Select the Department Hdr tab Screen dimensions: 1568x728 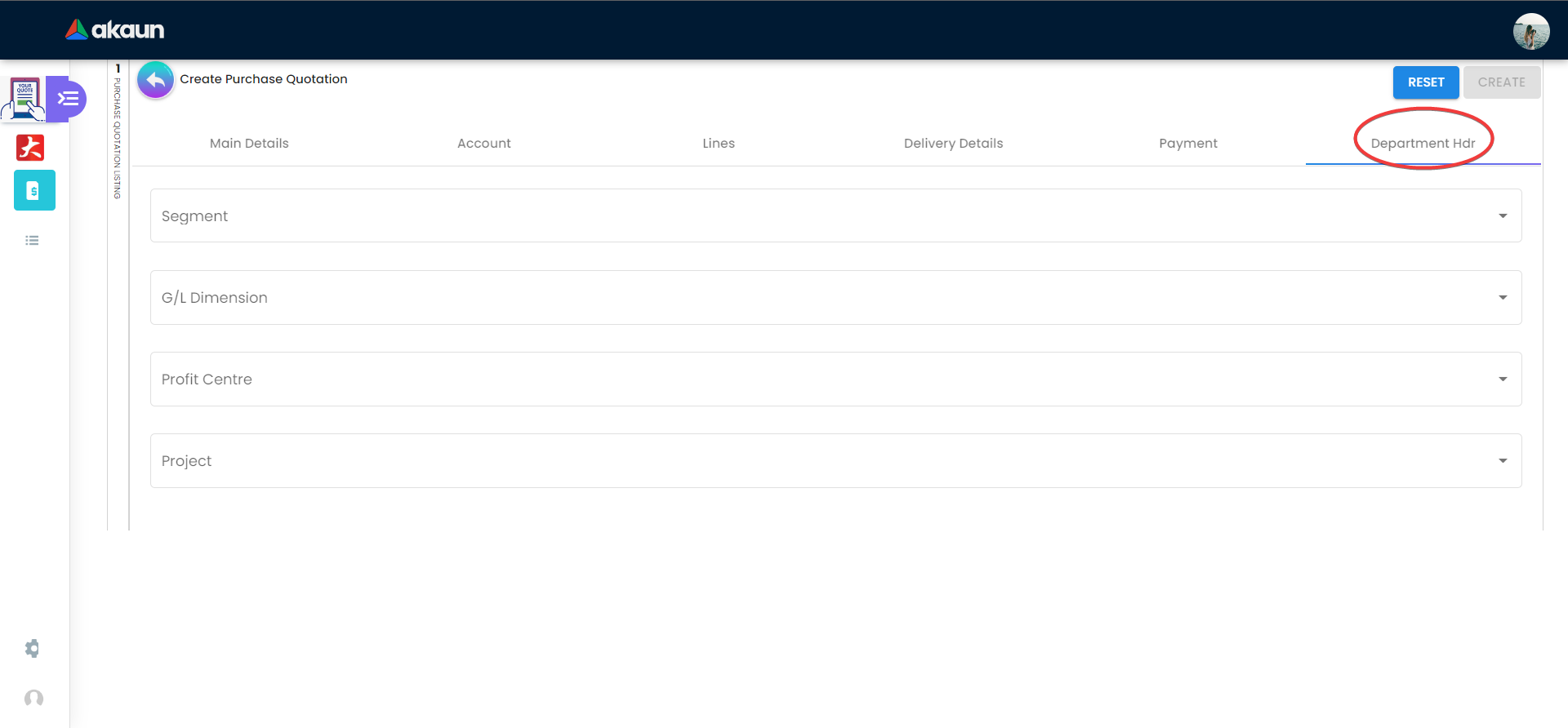(x=1423, y=144)
